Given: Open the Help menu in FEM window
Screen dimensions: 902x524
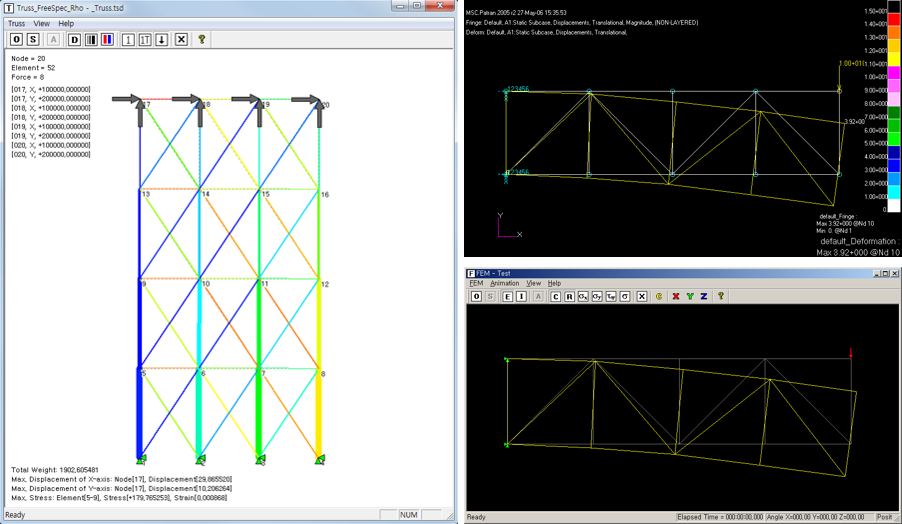Looking at the screenshot, I should tap(554, 284).
